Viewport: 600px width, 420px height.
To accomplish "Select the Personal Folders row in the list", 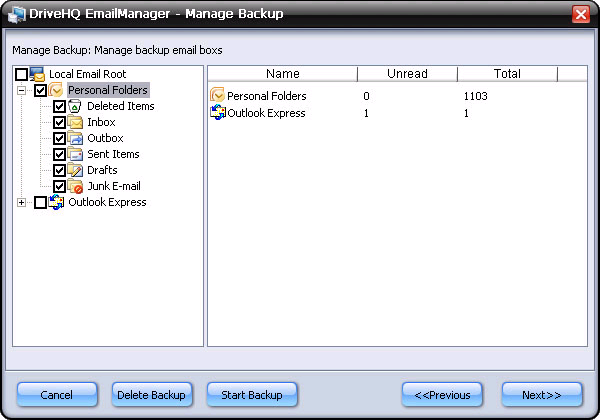I will coord(266,96).
